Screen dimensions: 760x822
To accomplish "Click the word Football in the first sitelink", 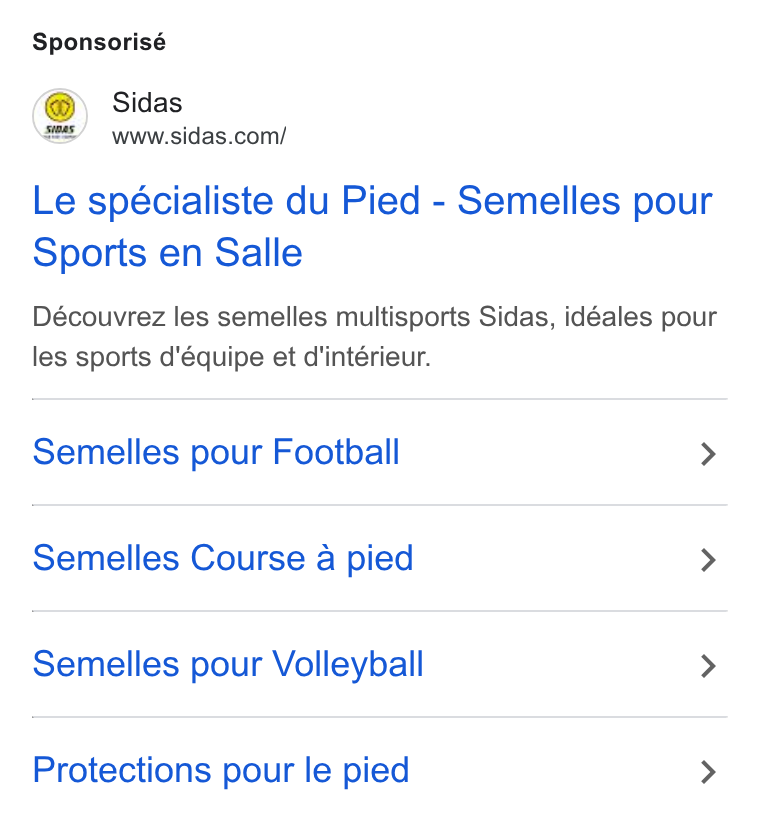I will coord(336,452).
